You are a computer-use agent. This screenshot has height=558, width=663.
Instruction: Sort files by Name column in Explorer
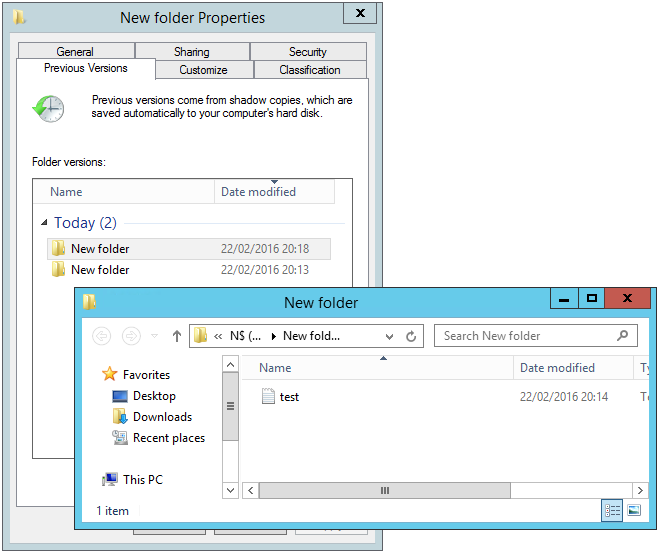[378, 368]
